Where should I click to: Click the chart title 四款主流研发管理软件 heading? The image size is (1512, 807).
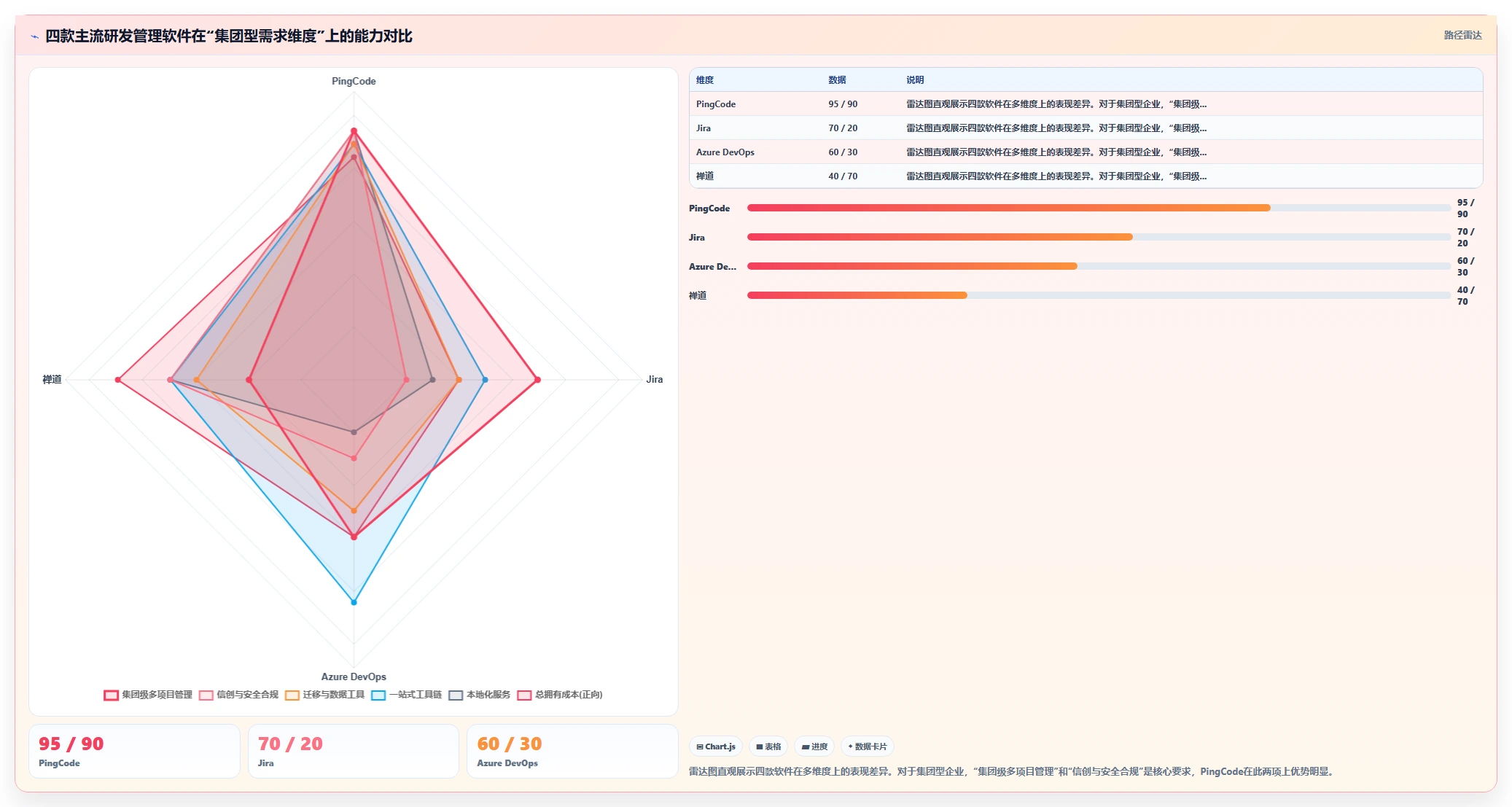[x=229, y=36]
